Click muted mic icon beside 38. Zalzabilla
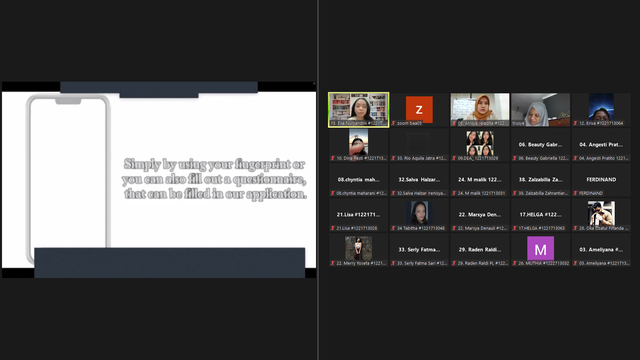 tap(515, 193)
